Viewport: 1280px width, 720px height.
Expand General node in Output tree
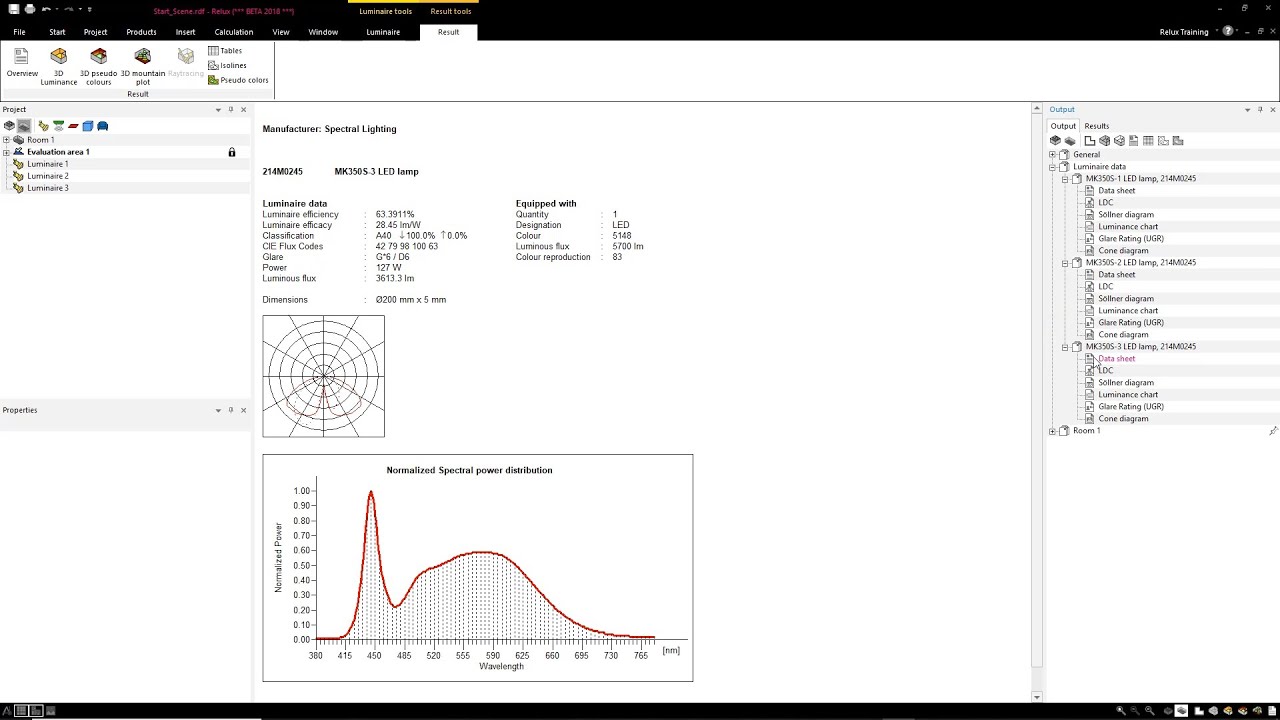click(1052, 155)
